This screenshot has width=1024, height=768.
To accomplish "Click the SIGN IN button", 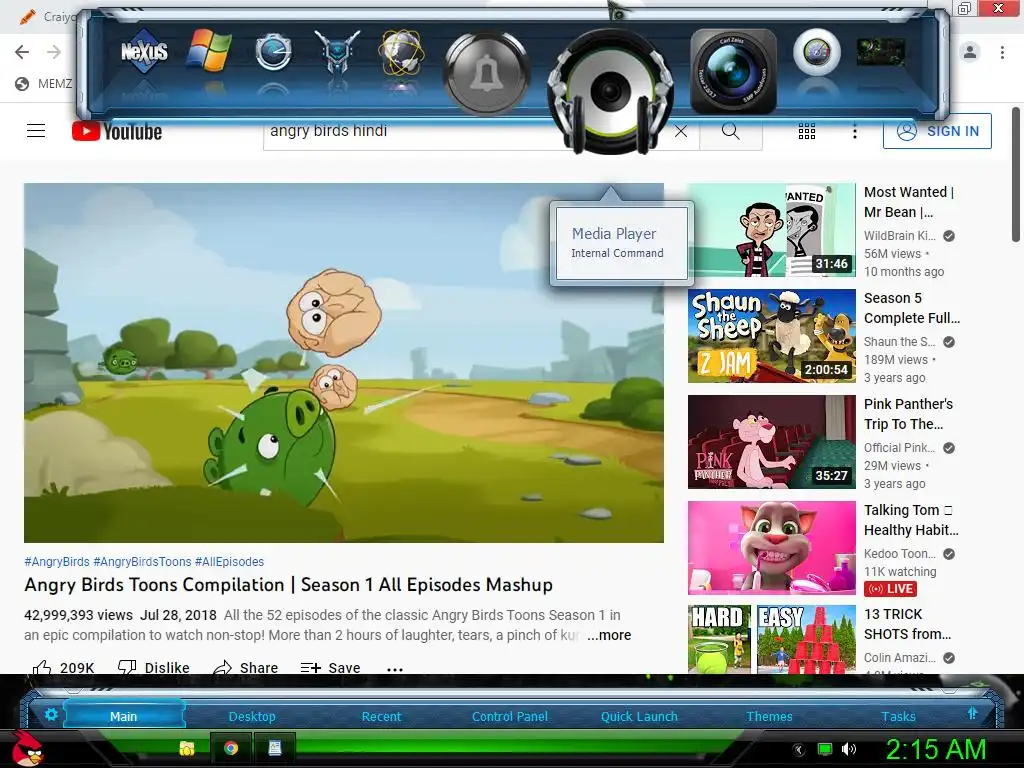I will tap(937, 131).
